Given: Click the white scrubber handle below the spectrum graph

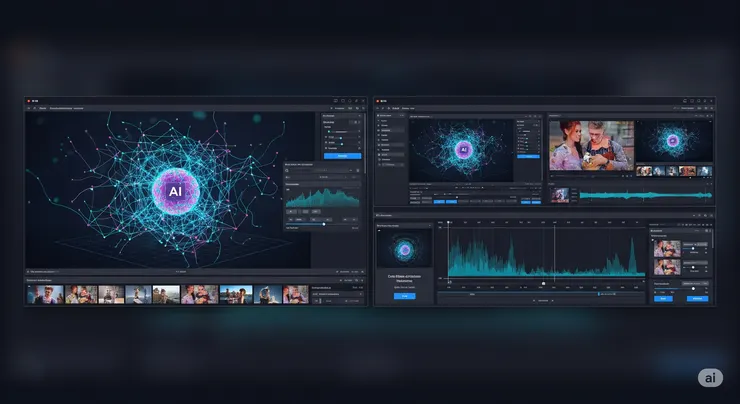Looking at the screenshot, I should click(544, 284).
